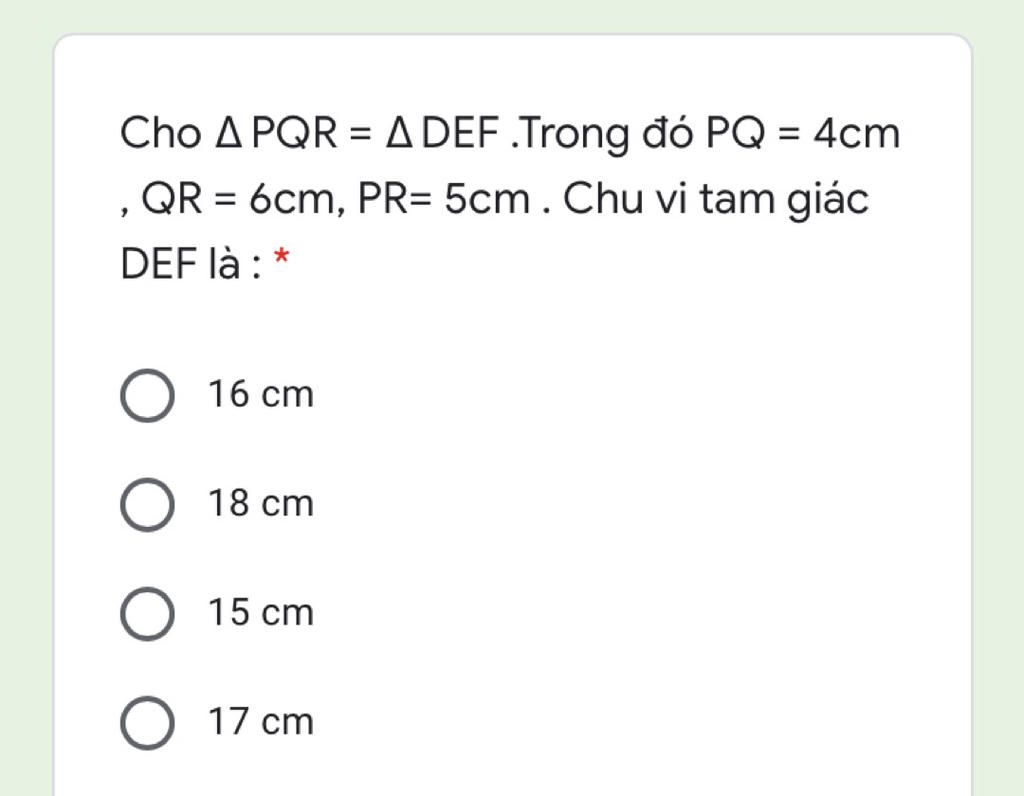Mark the 17 cm radio button

(x=147, y=722)
